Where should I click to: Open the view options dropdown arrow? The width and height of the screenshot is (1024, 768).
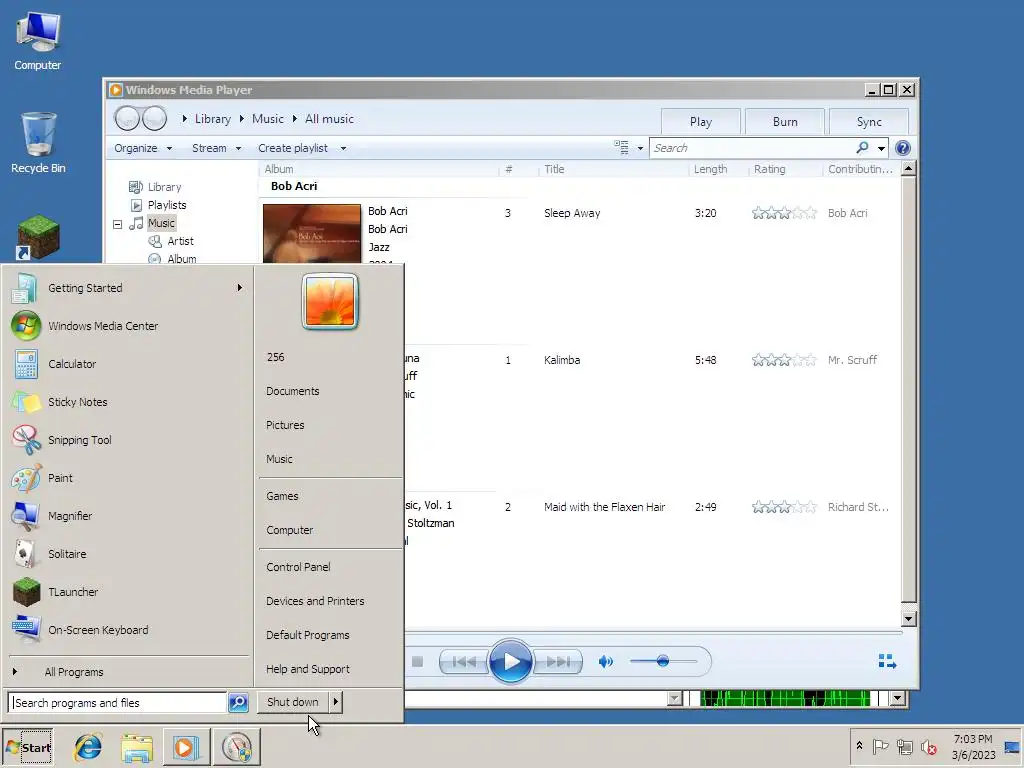click(640, 148)
